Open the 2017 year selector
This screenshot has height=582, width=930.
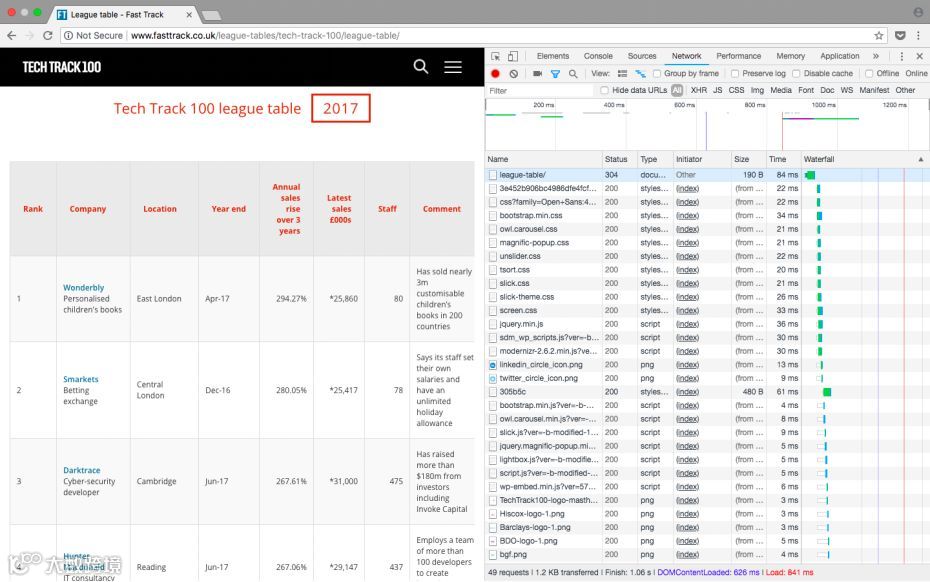340,109
